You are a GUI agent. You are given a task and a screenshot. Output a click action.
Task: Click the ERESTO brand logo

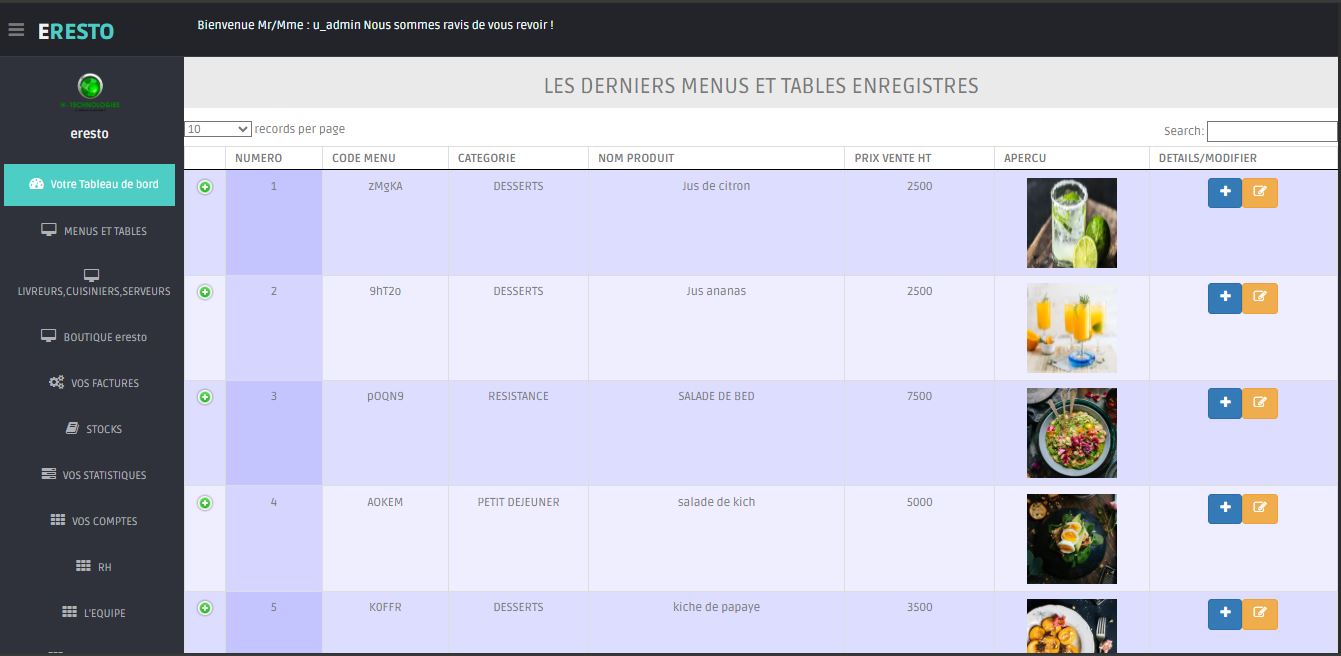pyautogui.click(x=76, y=31)
